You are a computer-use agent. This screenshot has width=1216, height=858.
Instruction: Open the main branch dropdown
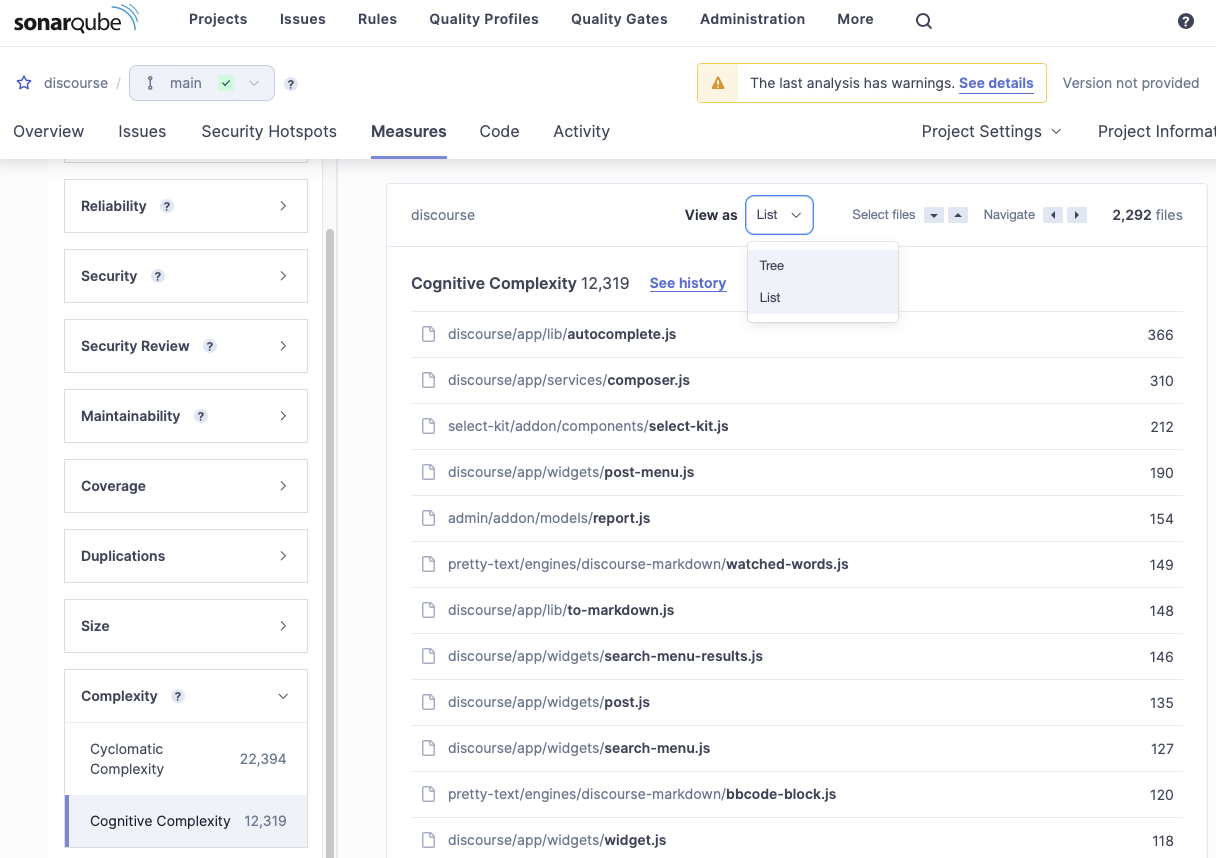(202, 83)
